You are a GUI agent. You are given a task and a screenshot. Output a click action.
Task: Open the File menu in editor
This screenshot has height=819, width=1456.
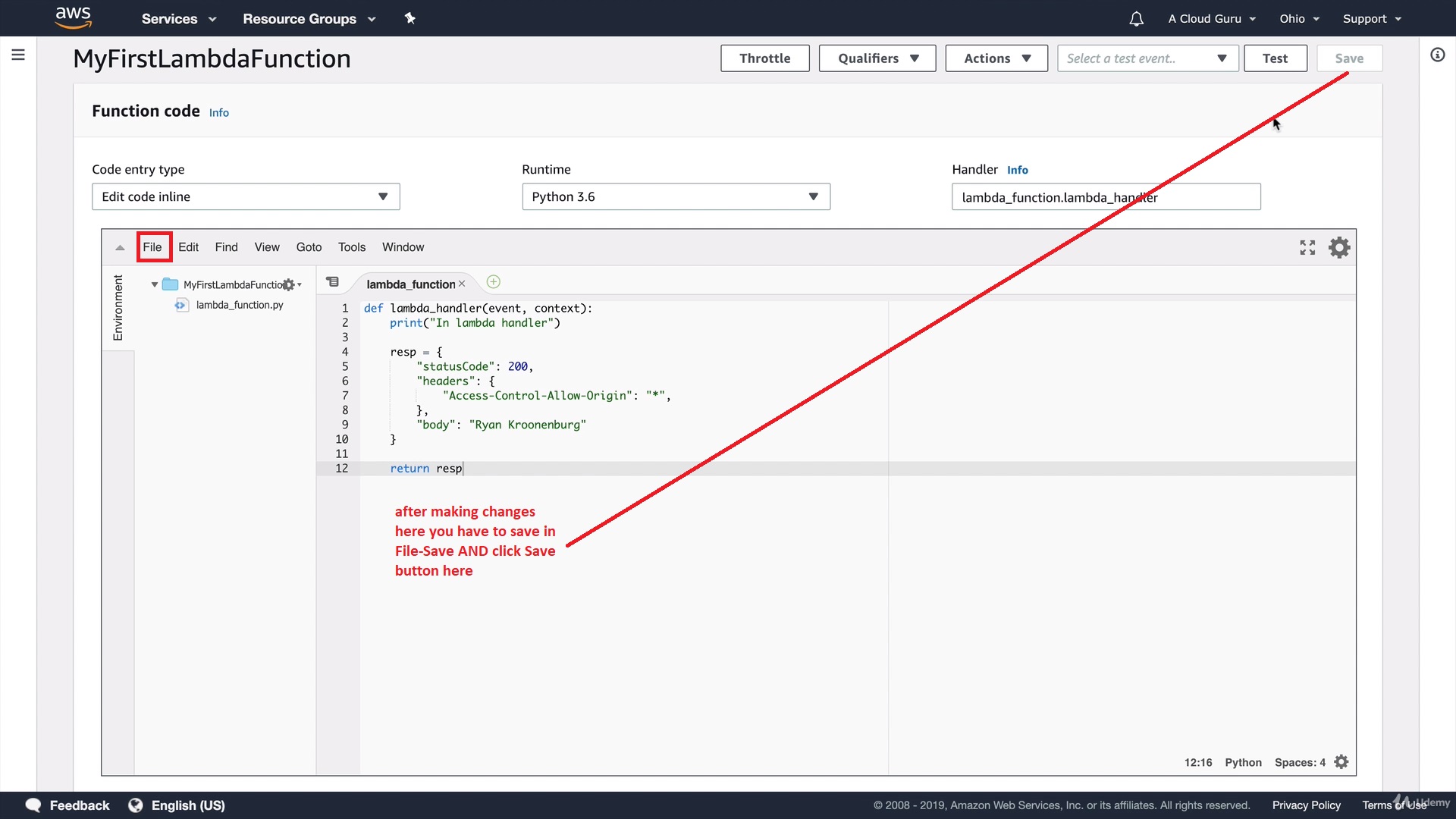click(x=152, y=247)
